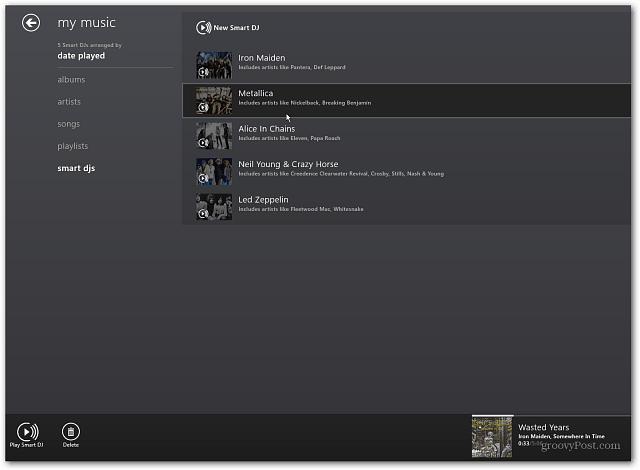Click 'Includes artists like Fleetwood Mac, Whitesnake'
This screenshot has height=470, width=640.
301,209
